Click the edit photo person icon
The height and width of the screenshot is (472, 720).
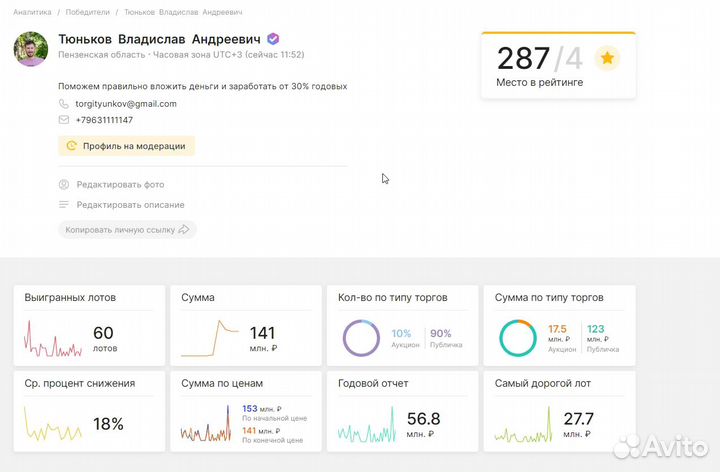pos(64,185)
